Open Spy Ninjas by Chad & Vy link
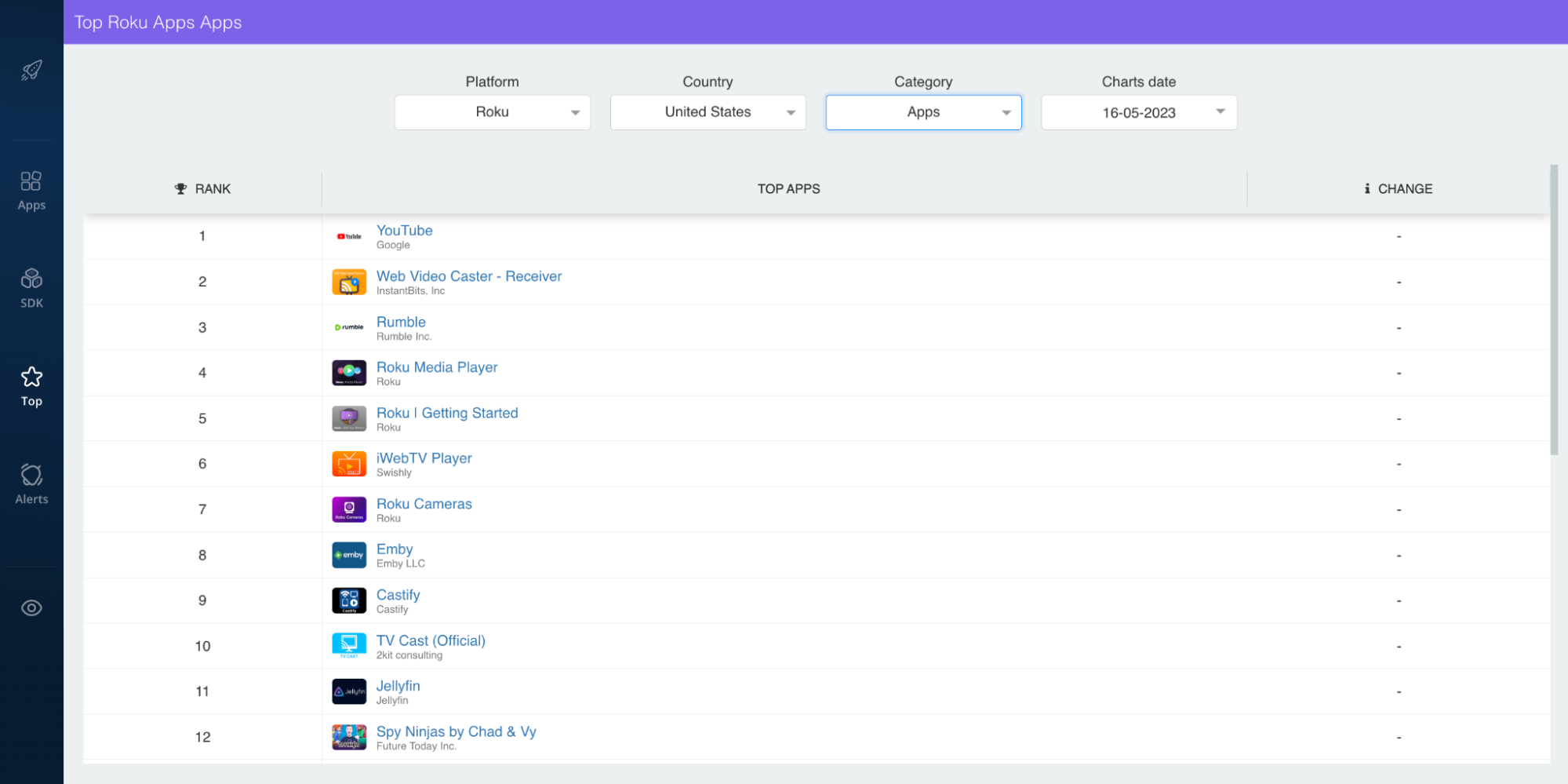1568x784 pixels. (x=457, y=731)
